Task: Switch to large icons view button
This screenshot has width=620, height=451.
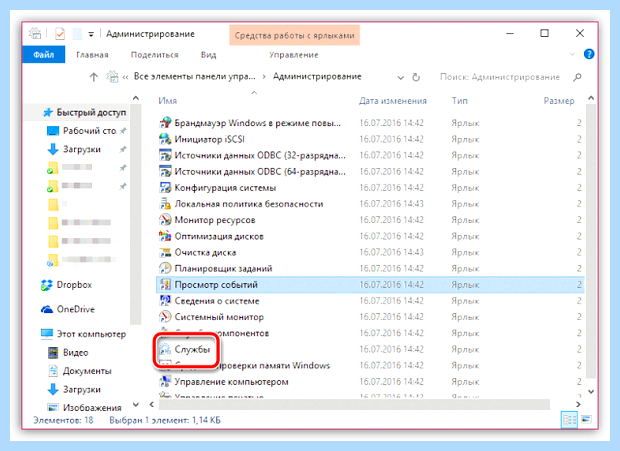Action: click(x=586, y=419)
